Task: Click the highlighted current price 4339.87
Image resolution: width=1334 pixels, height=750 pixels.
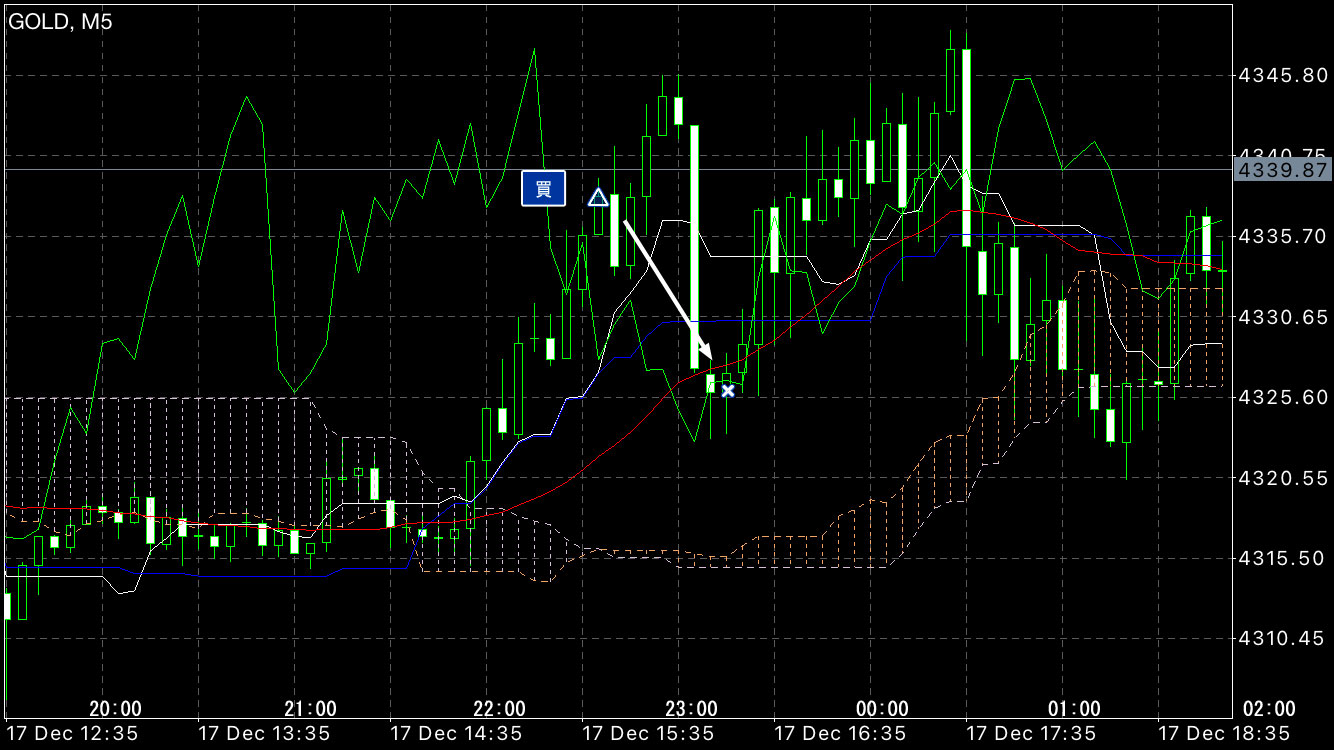Action: 1284,170
